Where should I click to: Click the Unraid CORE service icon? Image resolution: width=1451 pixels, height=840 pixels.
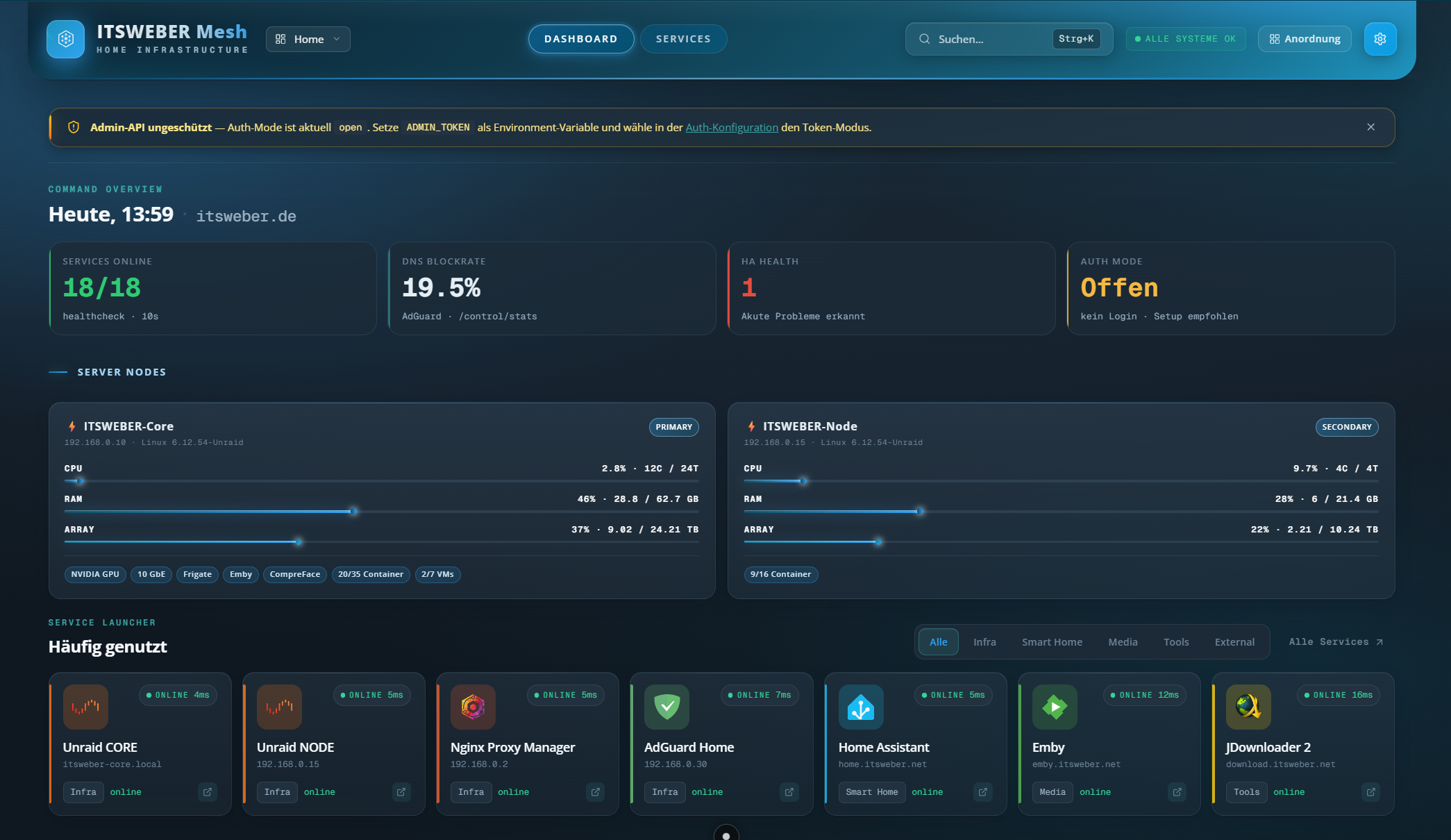coord(85,707)
